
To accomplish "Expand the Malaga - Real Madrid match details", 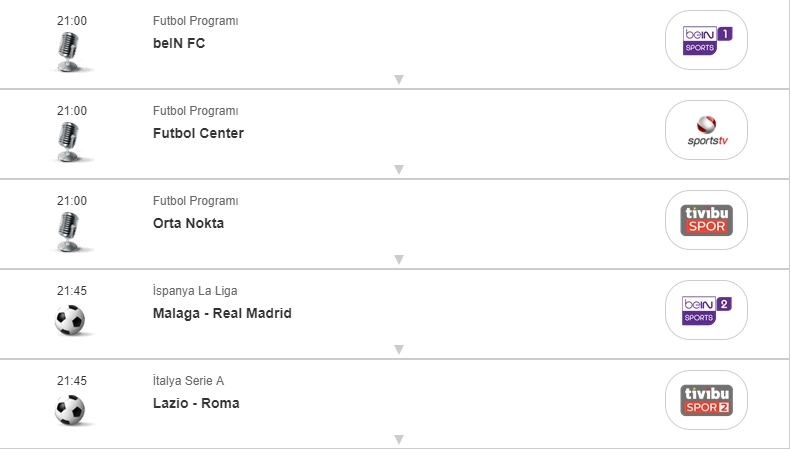I will pyautogui.click(x=398, y=350).
